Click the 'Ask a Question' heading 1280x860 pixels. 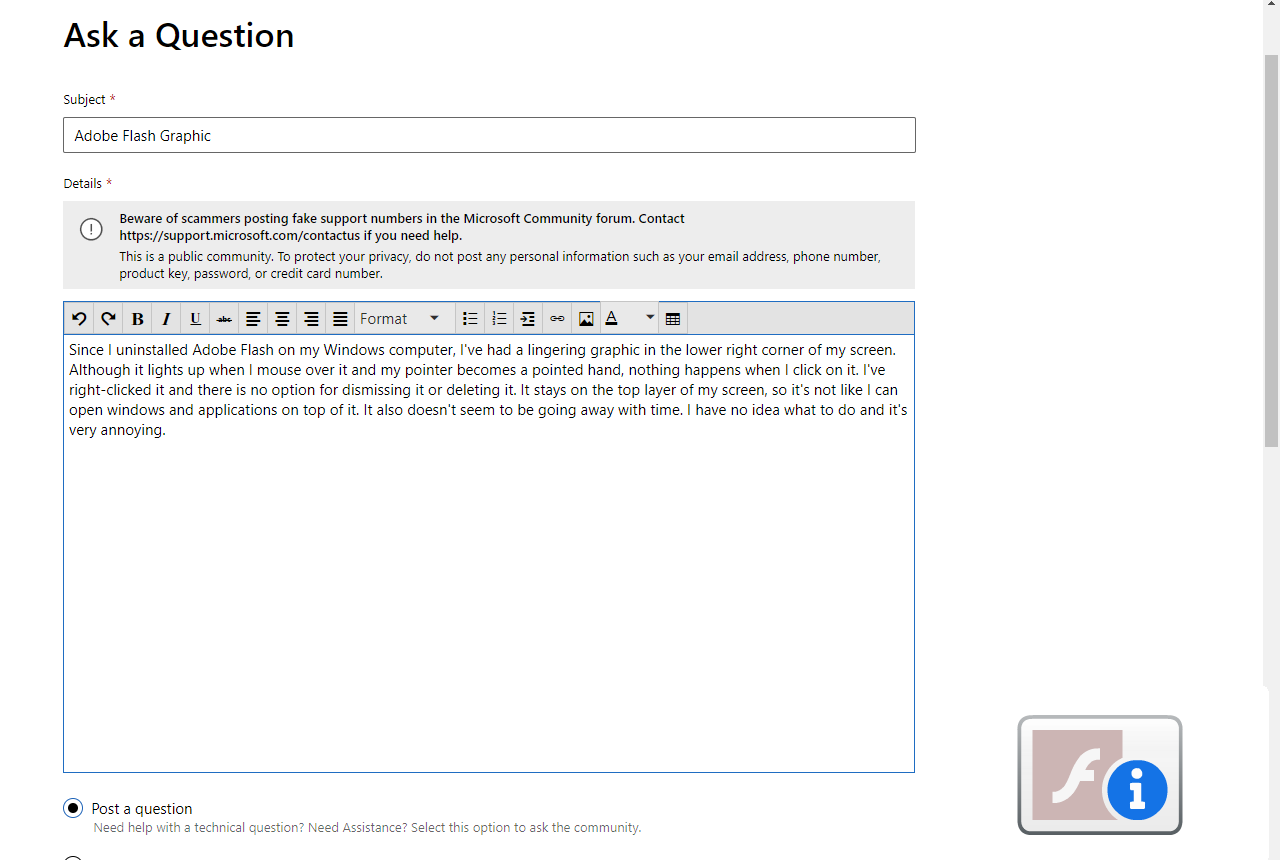click(x=179, y=35)
